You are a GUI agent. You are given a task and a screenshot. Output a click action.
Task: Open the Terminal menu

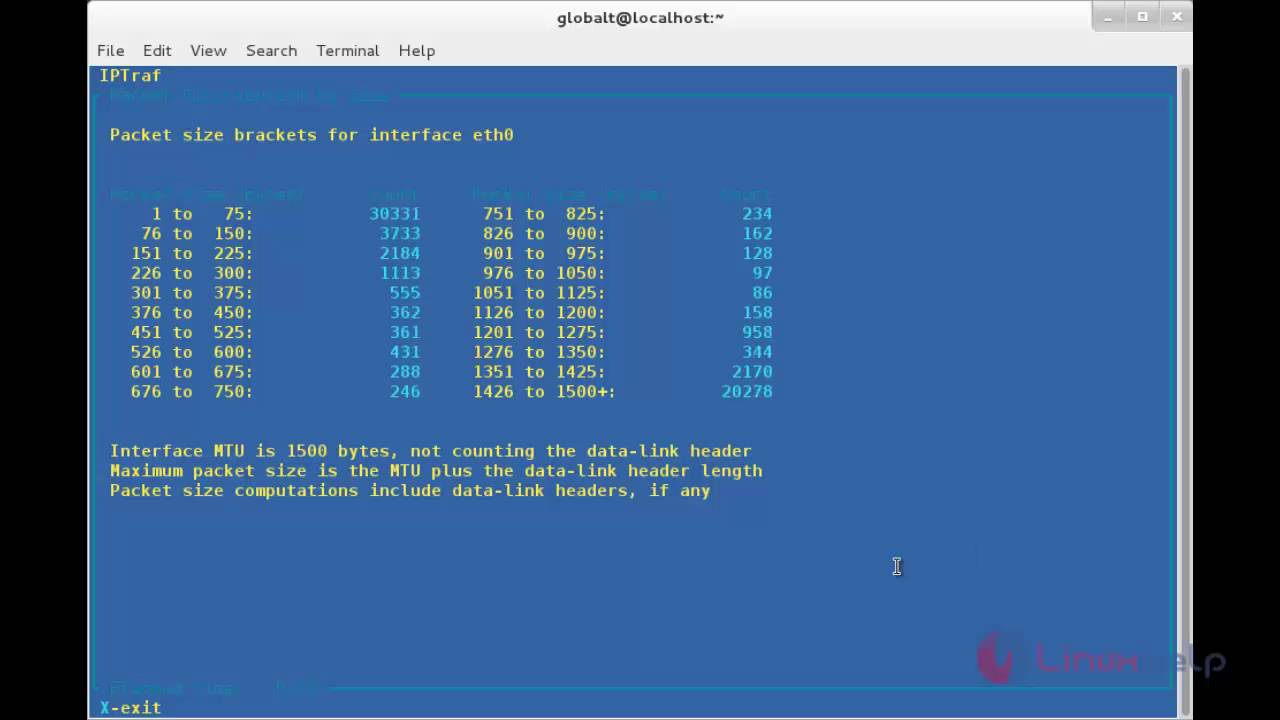click(347, 50)
